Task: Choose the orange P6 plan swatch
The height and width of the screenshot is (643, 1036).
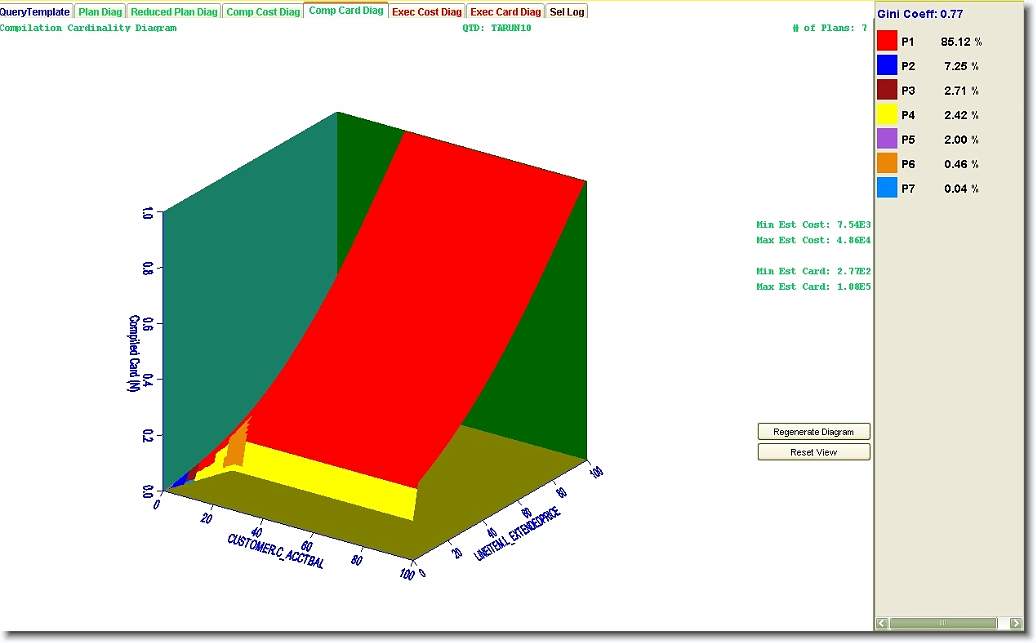Action: click(887, 163)
